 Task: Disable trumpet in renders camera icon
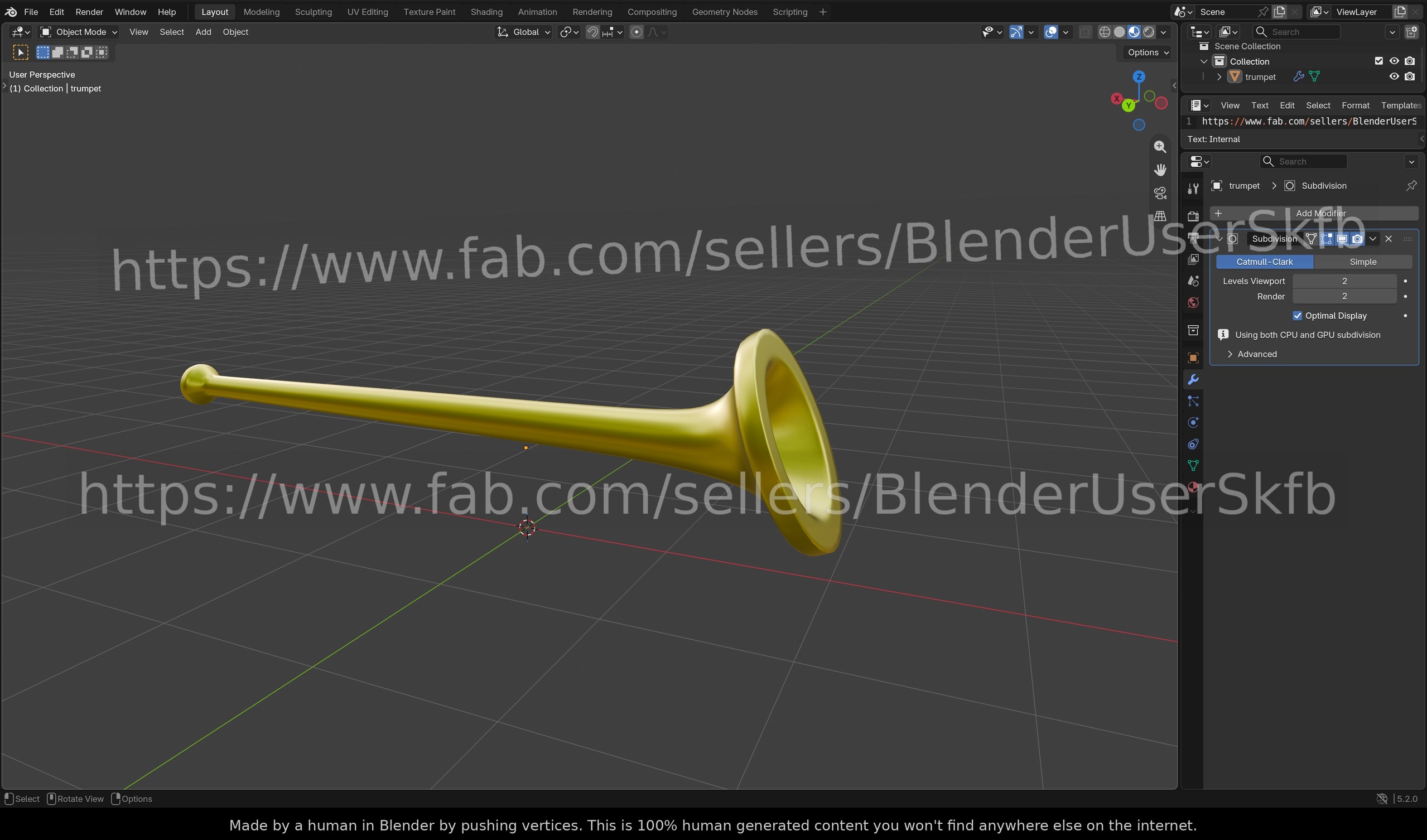[1410, 76]
